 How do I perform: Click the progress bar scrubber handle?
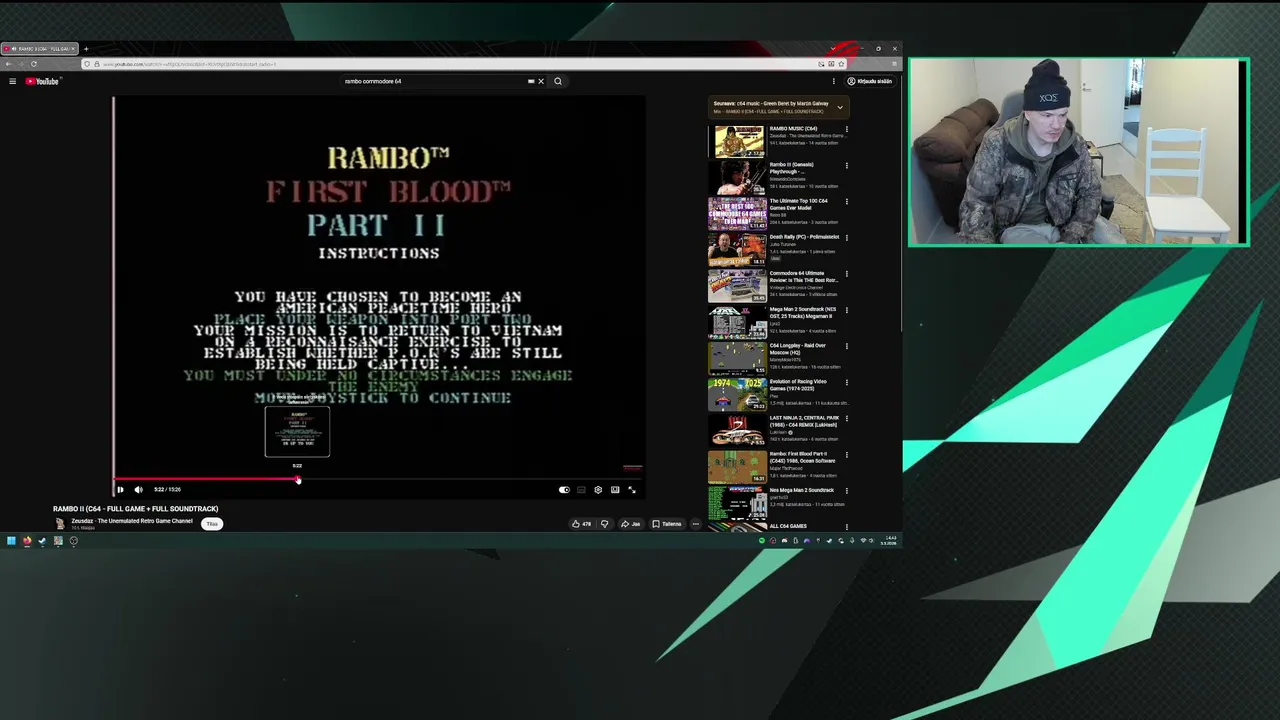click(297, 479)
